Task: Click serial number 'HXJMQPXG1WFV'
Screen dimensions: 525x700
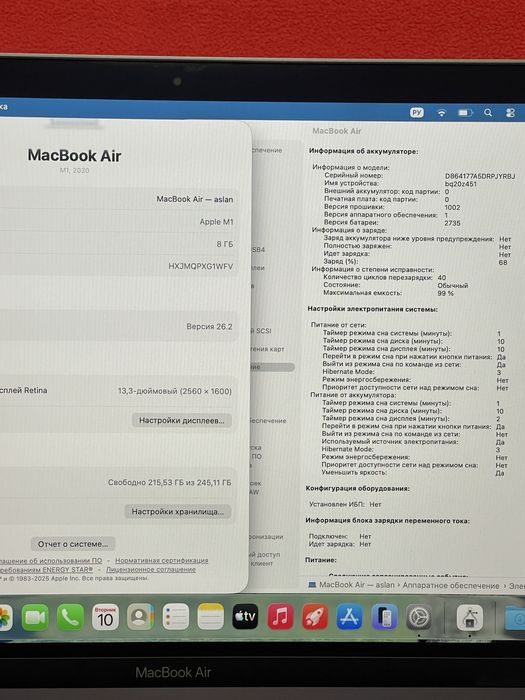Action: click(x=200, y=266)
